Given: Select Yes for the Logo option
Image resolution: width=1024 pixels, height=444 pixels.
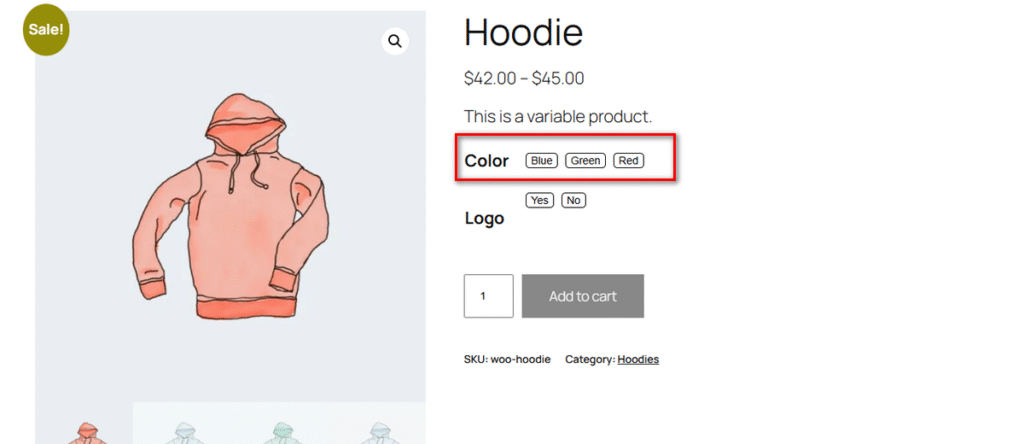Looking at the screenshot, I should tap(540, 201).
